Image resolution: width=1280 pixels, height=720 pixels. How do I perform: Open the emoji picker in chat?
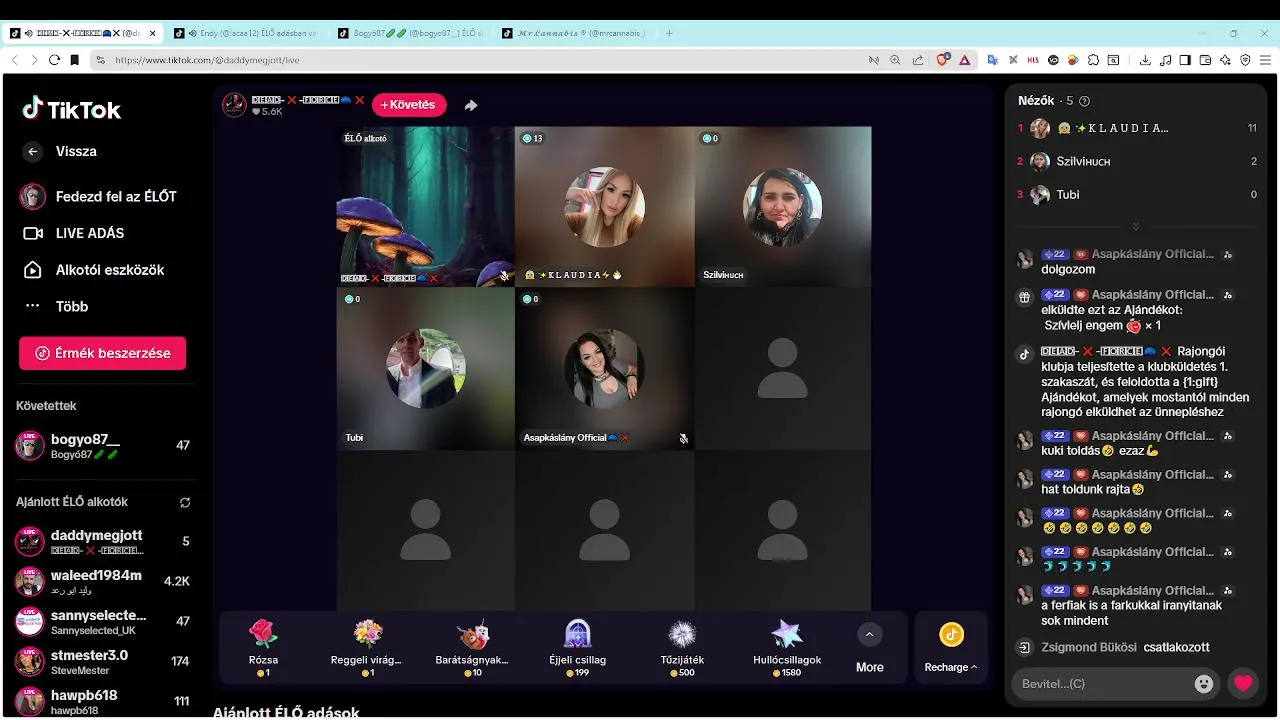(1204, 684)
